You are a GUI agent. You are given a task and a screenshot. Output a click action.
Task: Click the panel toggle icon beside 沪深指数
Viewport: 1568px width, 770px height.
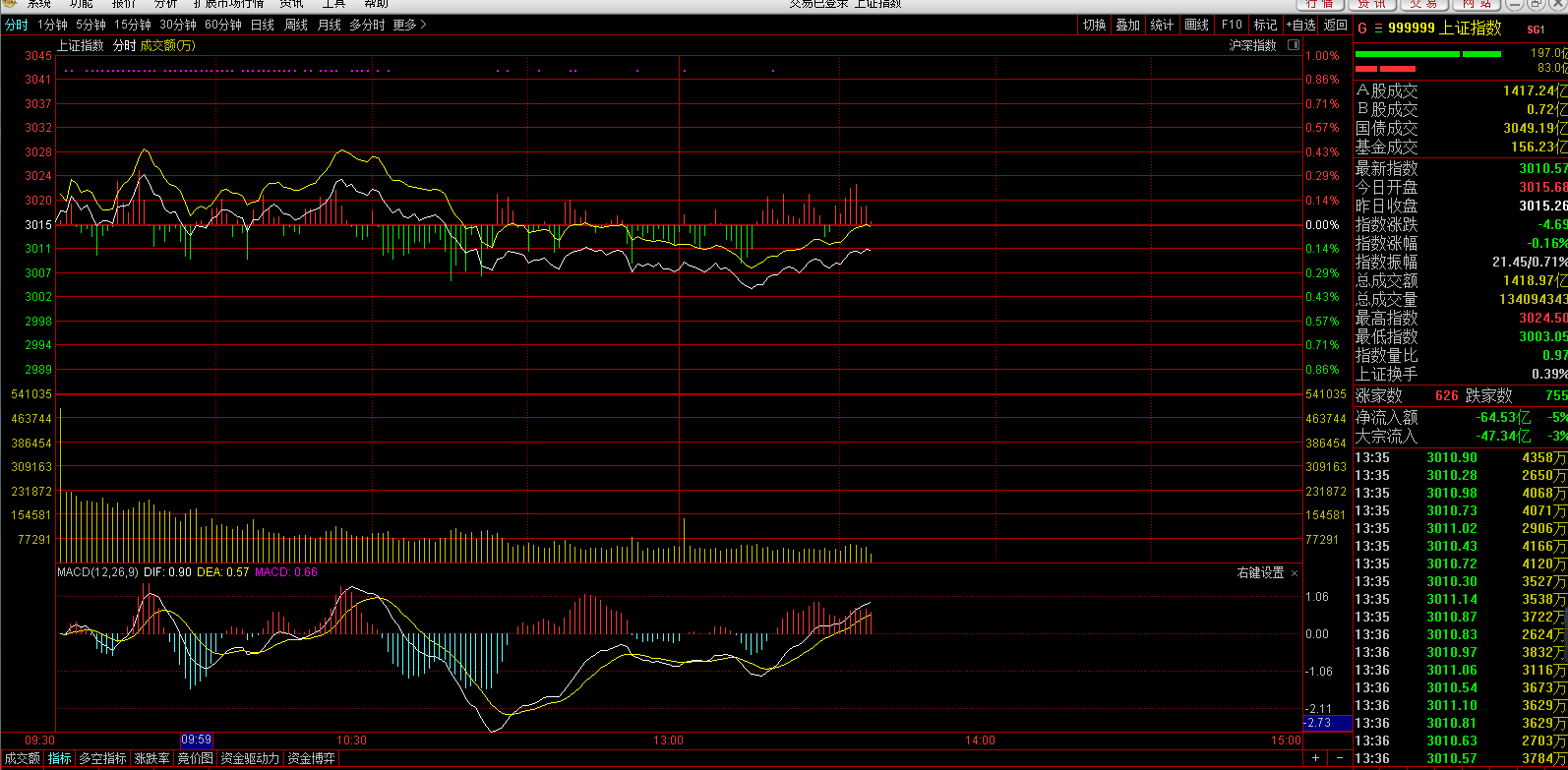click(x=1294, y=45)
